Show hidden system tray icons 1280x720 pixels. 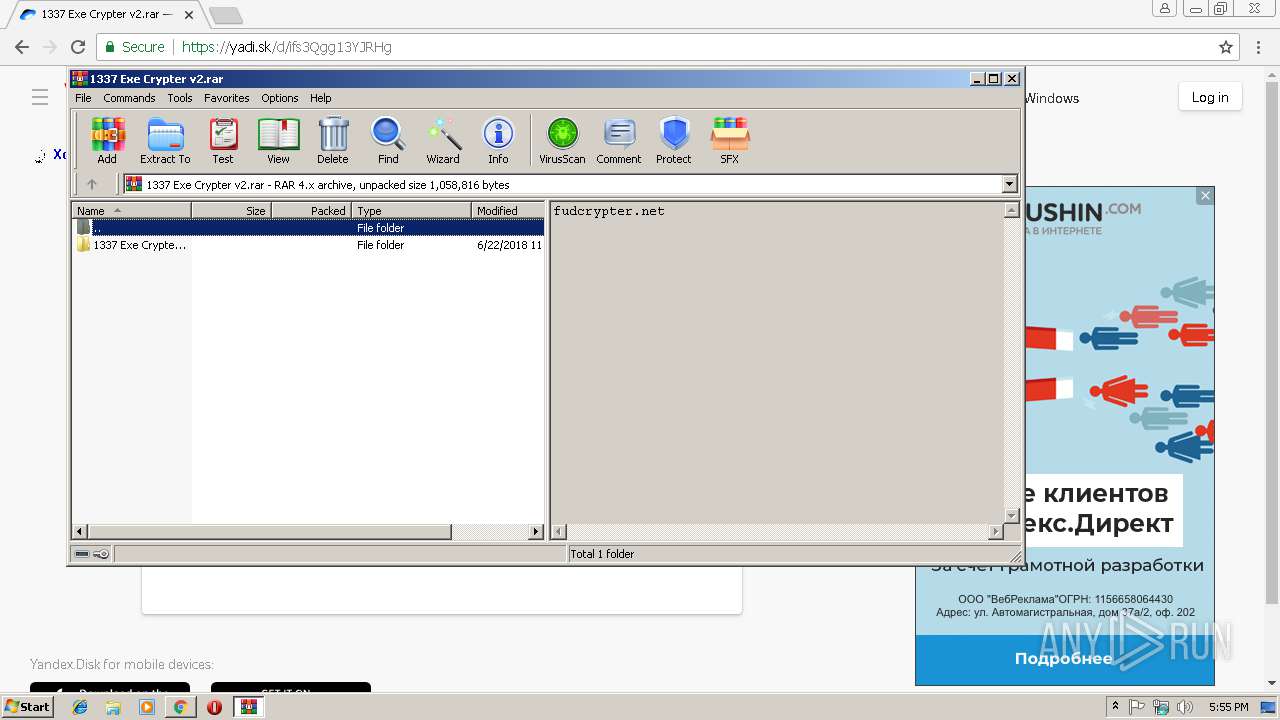[x=1115, y=707]
